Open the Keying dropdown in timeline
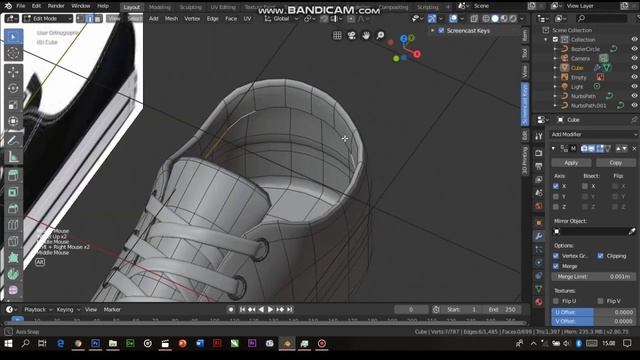The width and height of the screenshot is (640, 360). click(x=68, y=310)
